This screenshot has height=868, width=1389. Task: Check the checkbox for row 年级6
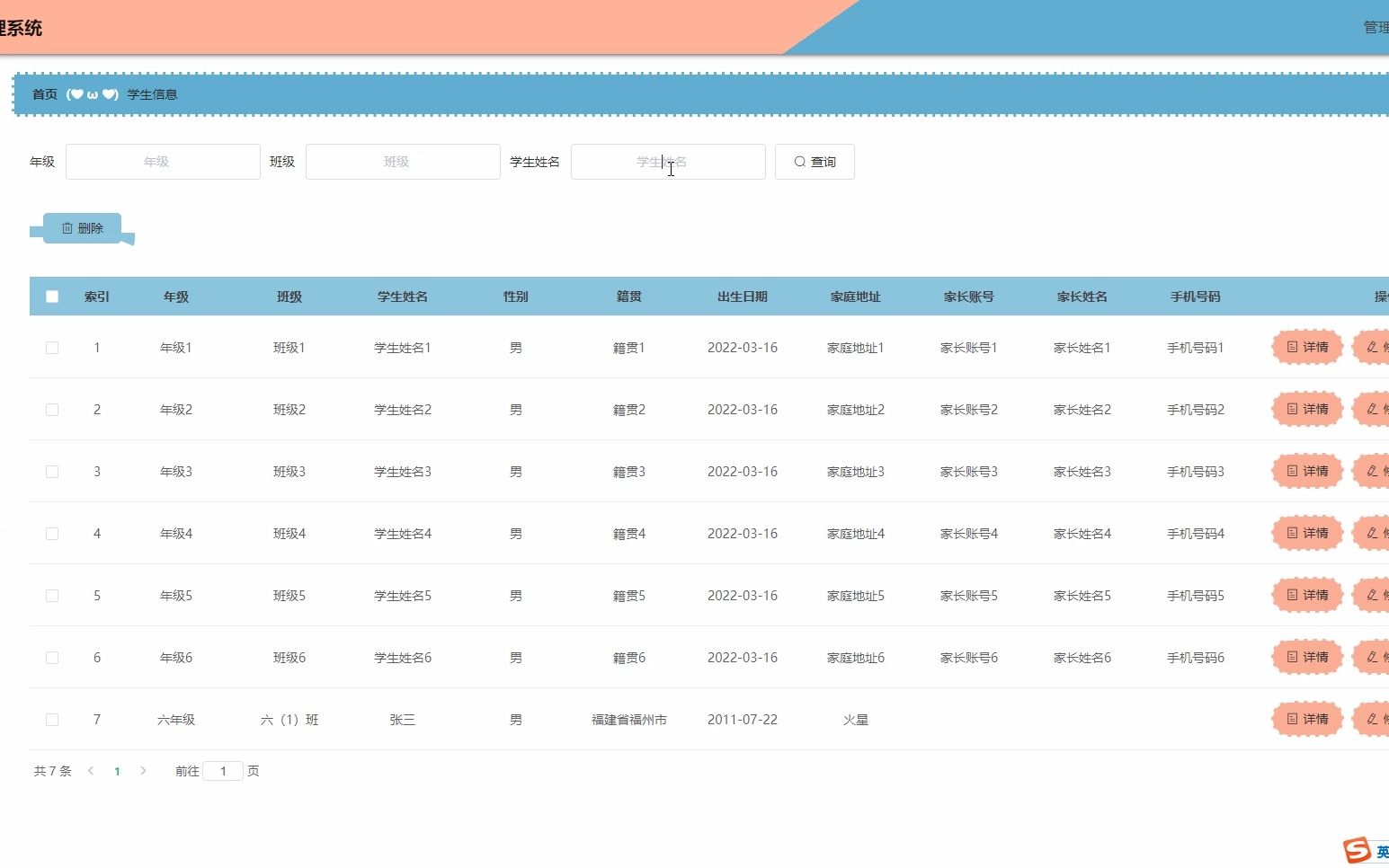point(52,658)
